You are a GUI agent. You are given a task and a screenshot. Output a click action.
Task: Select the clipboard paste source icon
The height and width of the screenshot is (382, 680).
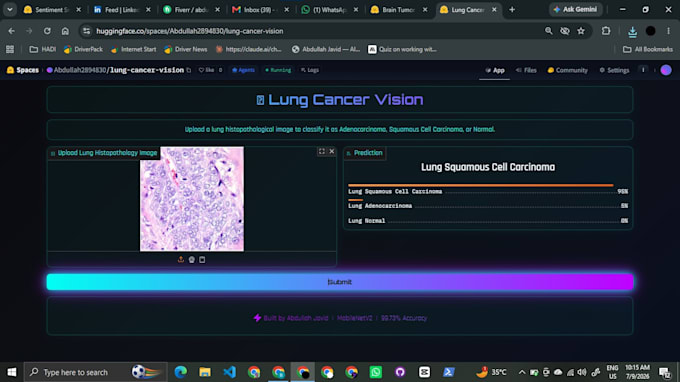[x=202, y=259]
